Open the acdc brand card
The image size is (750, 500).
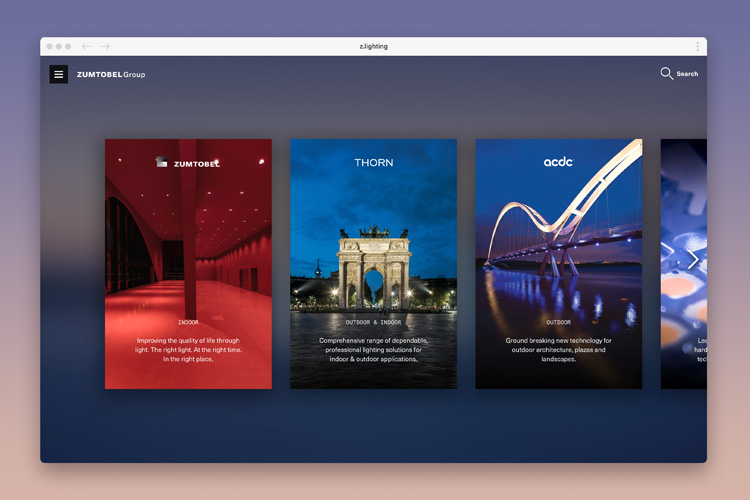559,264
